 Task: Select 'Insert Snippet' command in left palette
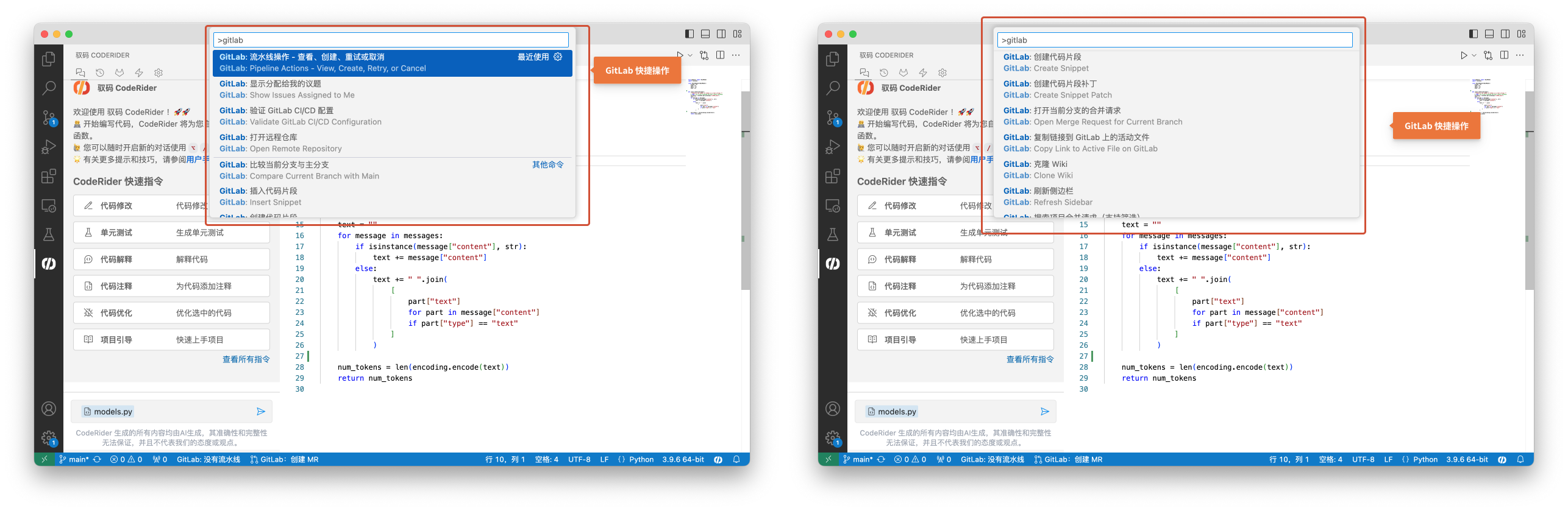pyautogui.click(x=392, y=197)
